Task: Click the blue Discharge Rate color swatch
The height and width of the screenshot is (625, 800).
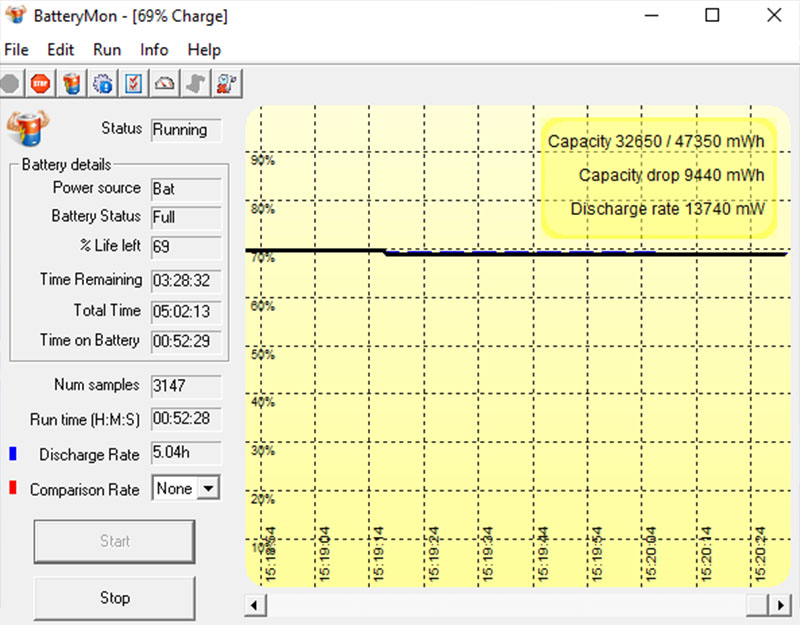Action: (x=11, y=454)
